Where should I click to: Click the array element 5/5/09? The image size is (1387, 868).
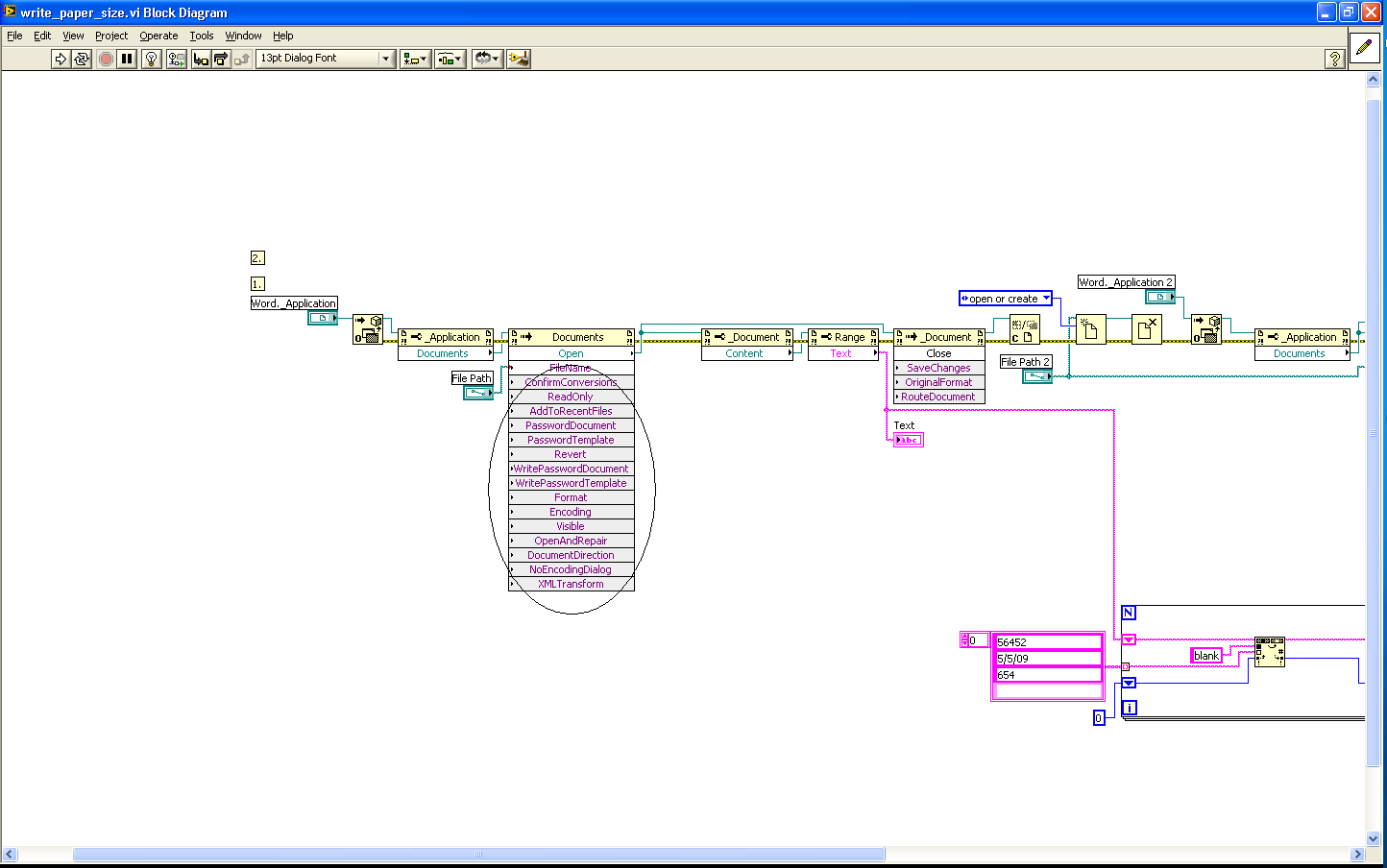pyautogui.click(x=1047, y=659)
